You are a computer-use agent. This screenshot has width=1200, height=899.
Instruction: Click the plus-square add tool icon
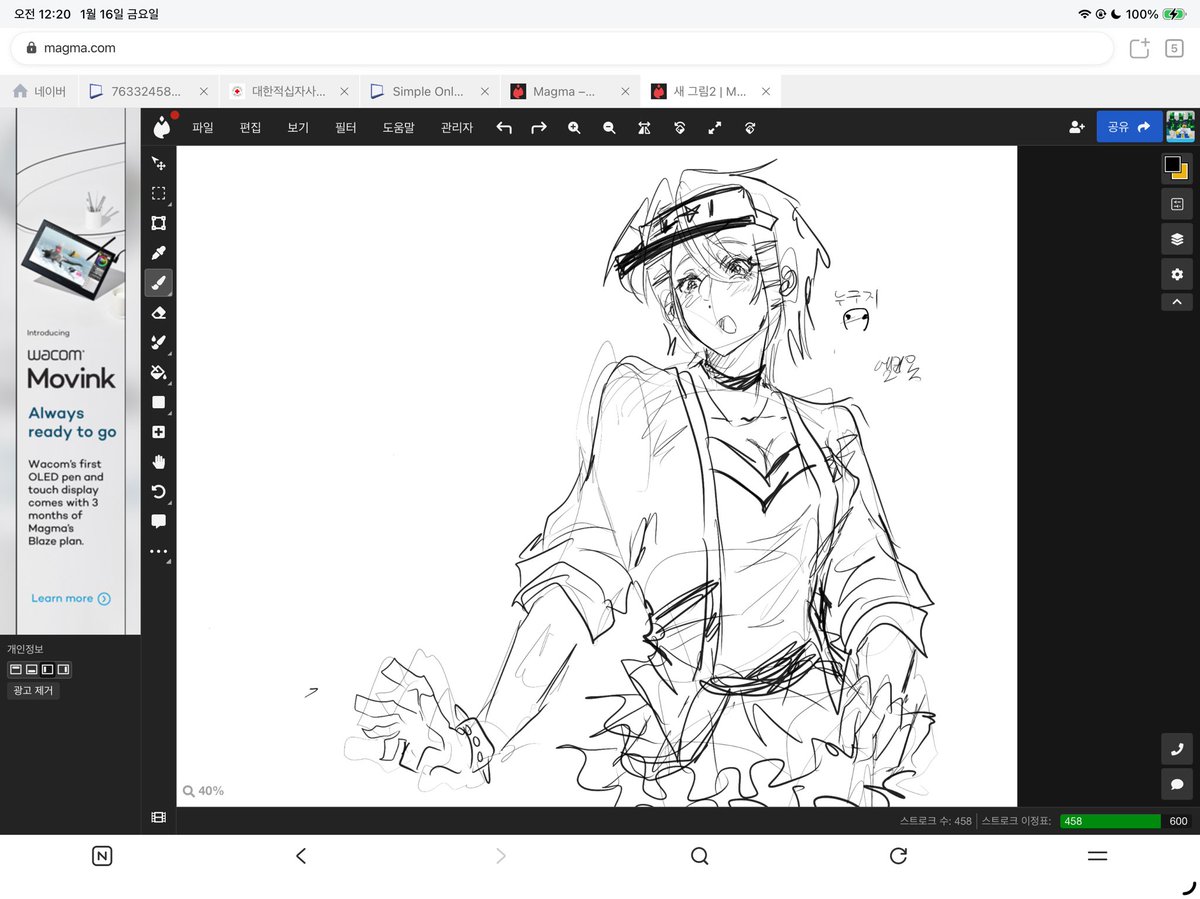(158, 432)
